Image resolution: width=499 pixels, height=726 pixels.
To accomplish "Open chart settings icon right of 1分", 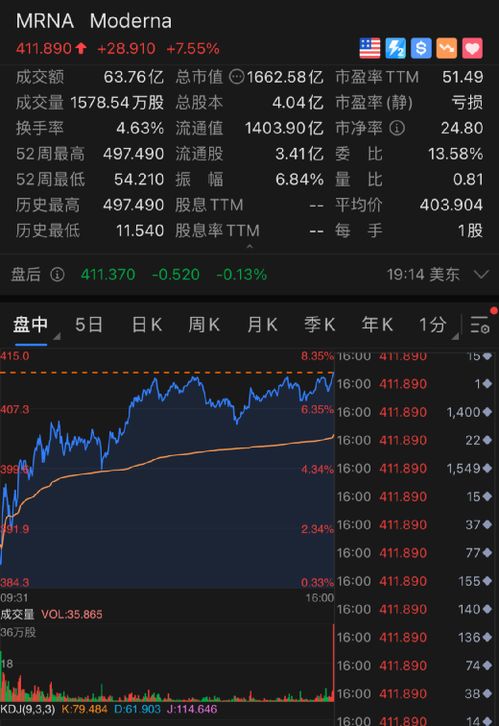I will click(x=480, y=325).
